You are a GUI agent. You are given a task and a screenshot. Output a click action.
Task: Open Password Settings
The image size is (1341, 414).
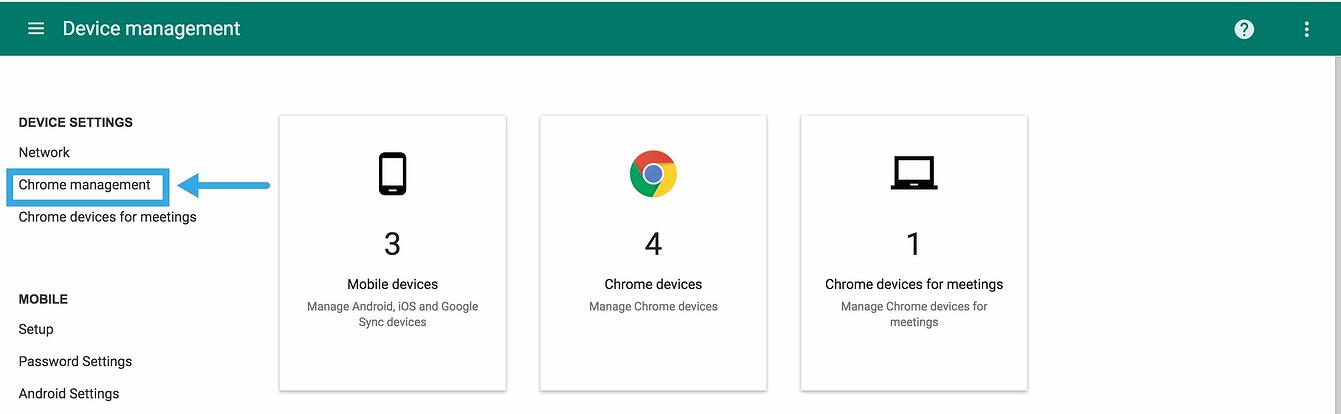click(75, 362)
